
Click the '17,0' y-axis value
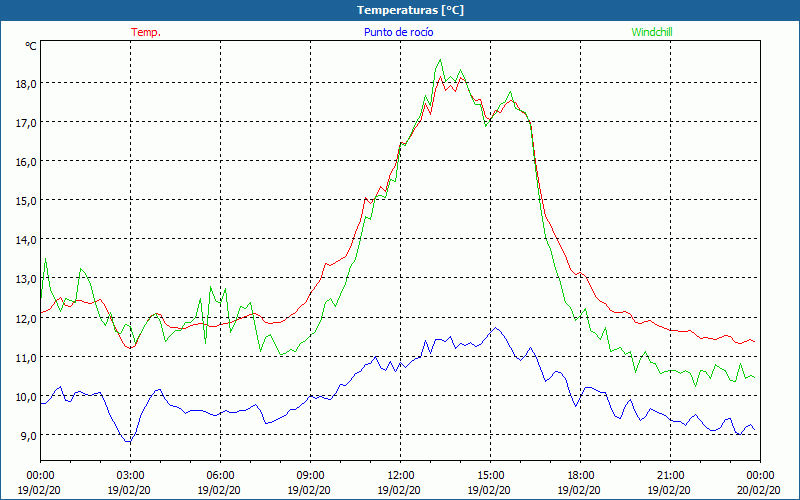(x=26, y=123)
